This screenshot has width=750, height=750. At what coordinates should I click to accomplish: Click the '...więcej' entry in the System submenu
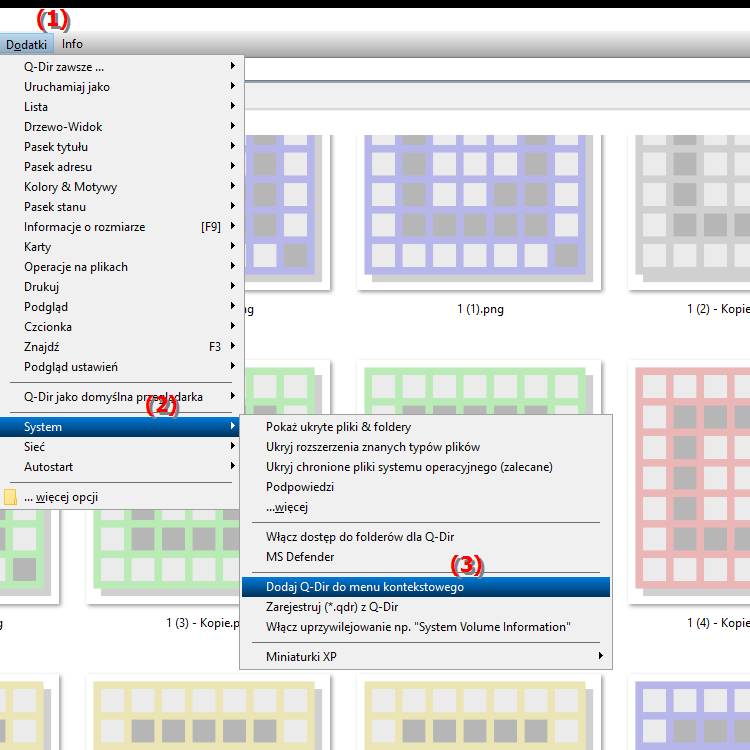[x=426, y=507]
